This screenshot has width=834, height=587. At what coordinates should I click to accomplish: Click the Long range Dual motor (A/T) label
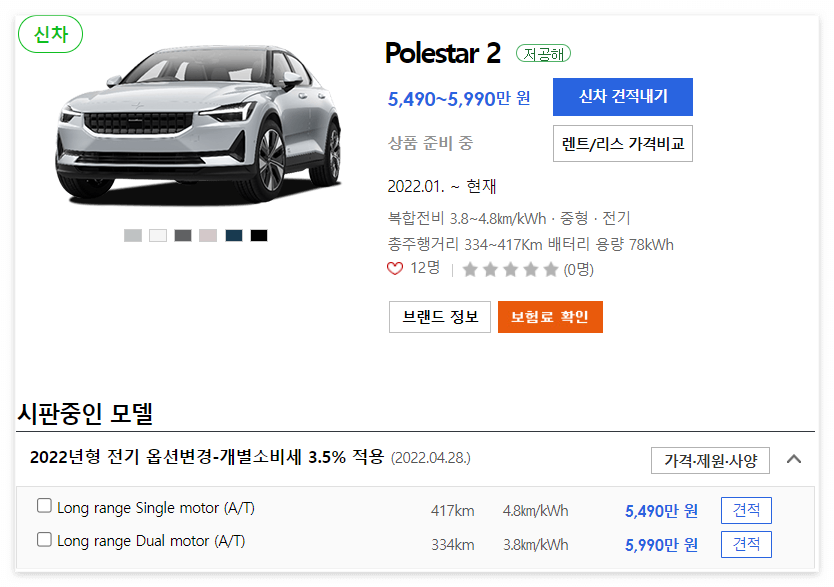[x=151, y=541]
